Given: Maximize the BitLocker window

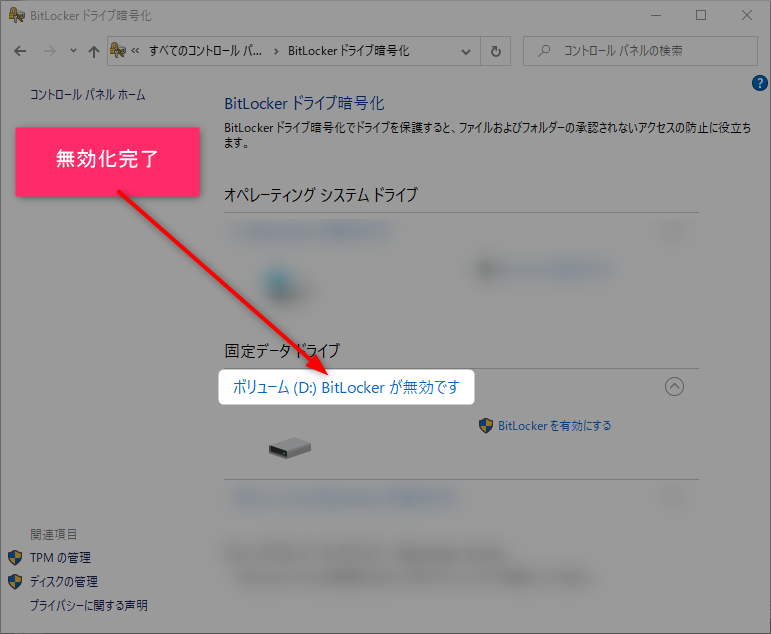Looking at the screenshot, I should (701, 15).
